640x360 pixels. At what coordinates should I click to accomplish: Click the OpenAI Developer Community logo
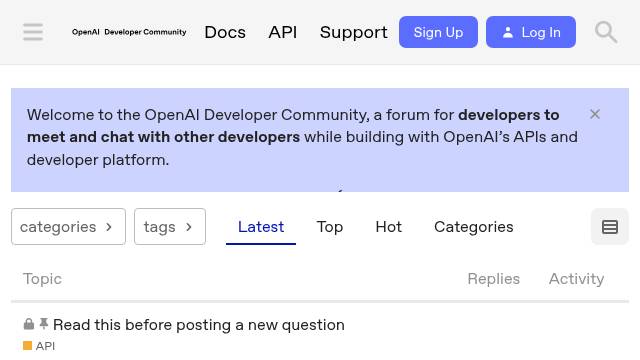point(129,32)
